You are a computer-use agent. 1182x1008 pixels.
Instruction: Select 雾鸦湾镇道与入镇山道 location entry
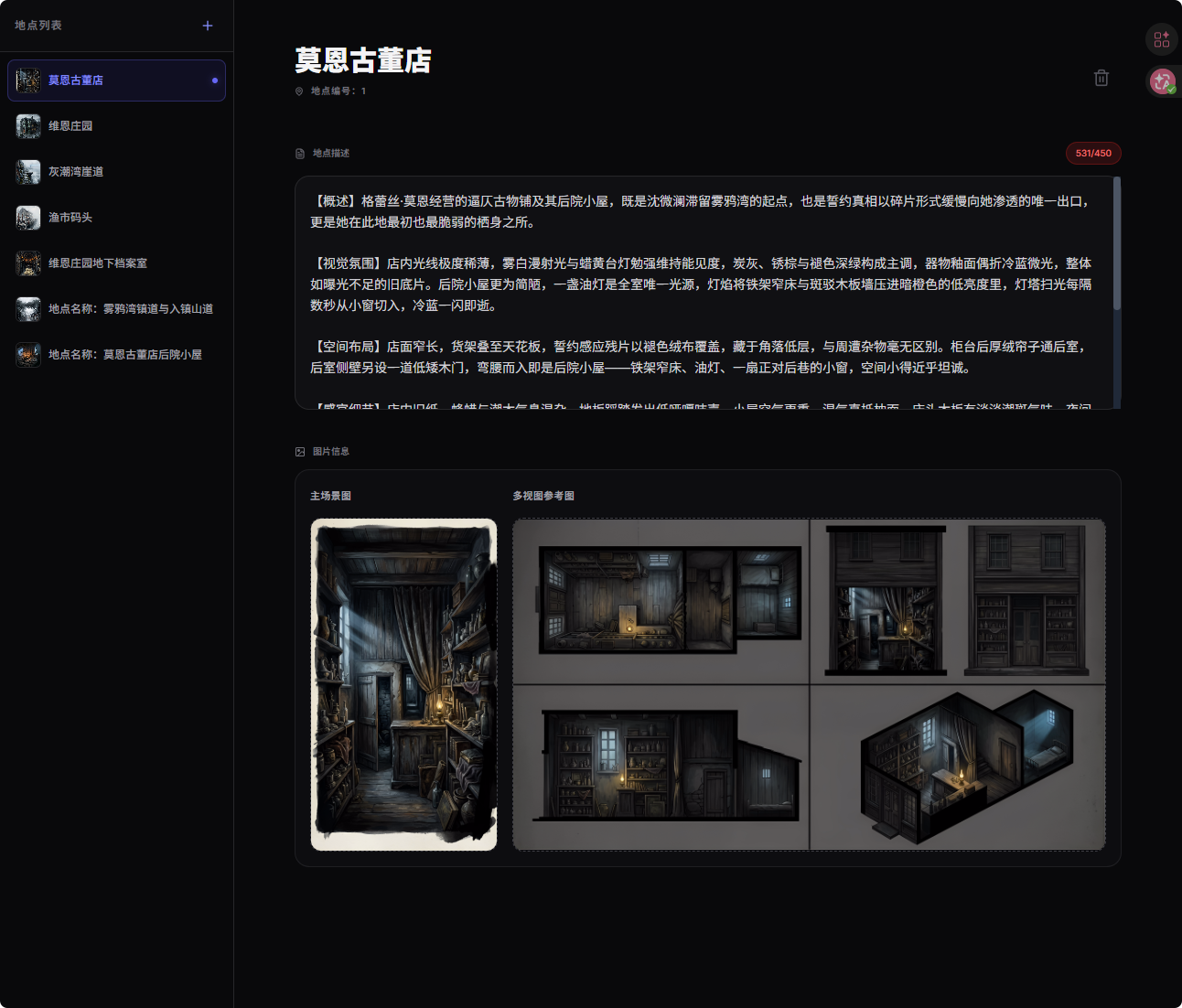coord(130,309)
